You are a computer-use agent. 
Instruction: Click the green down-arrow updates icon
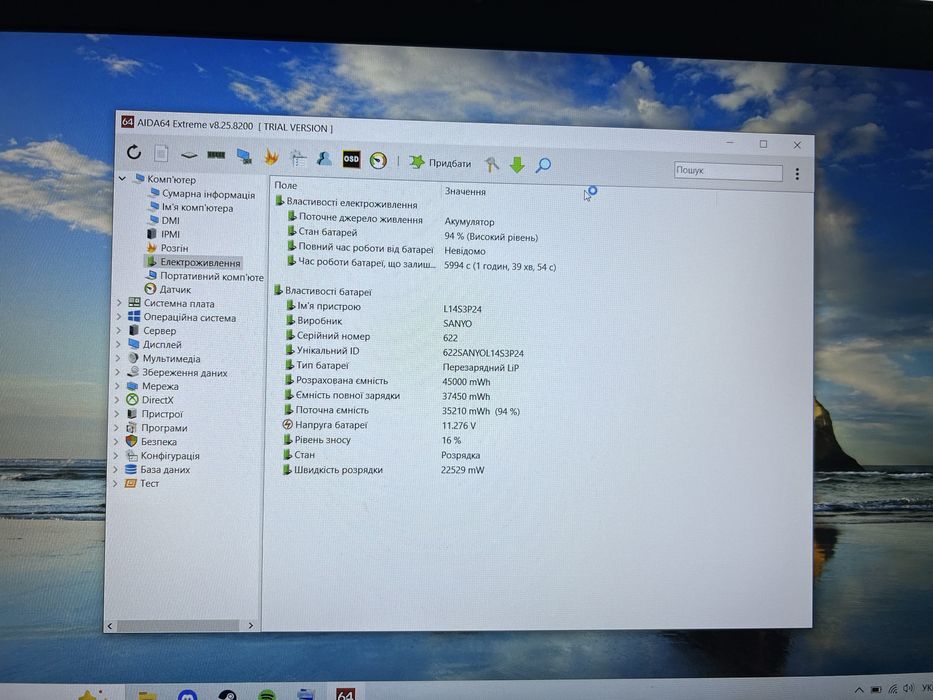pyautogui.click(x=517, y=165)
